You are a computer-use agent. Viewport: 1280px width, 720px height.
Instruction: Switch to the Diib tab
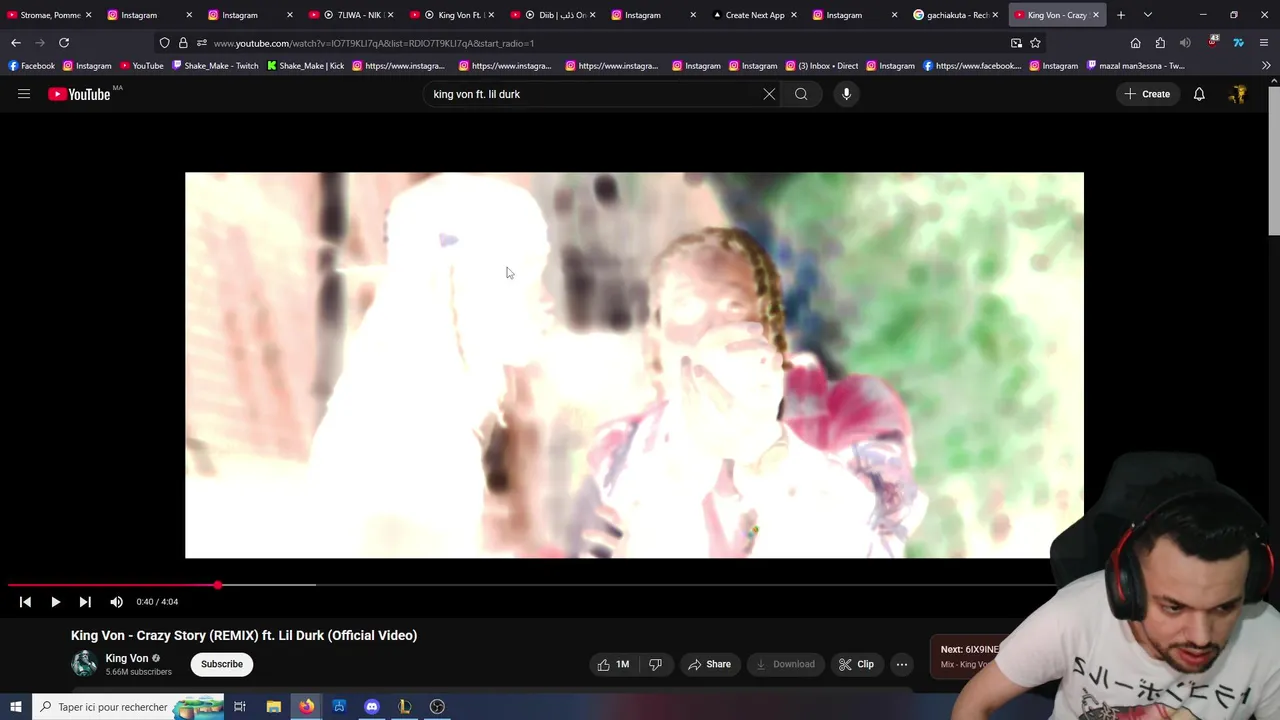553,15
